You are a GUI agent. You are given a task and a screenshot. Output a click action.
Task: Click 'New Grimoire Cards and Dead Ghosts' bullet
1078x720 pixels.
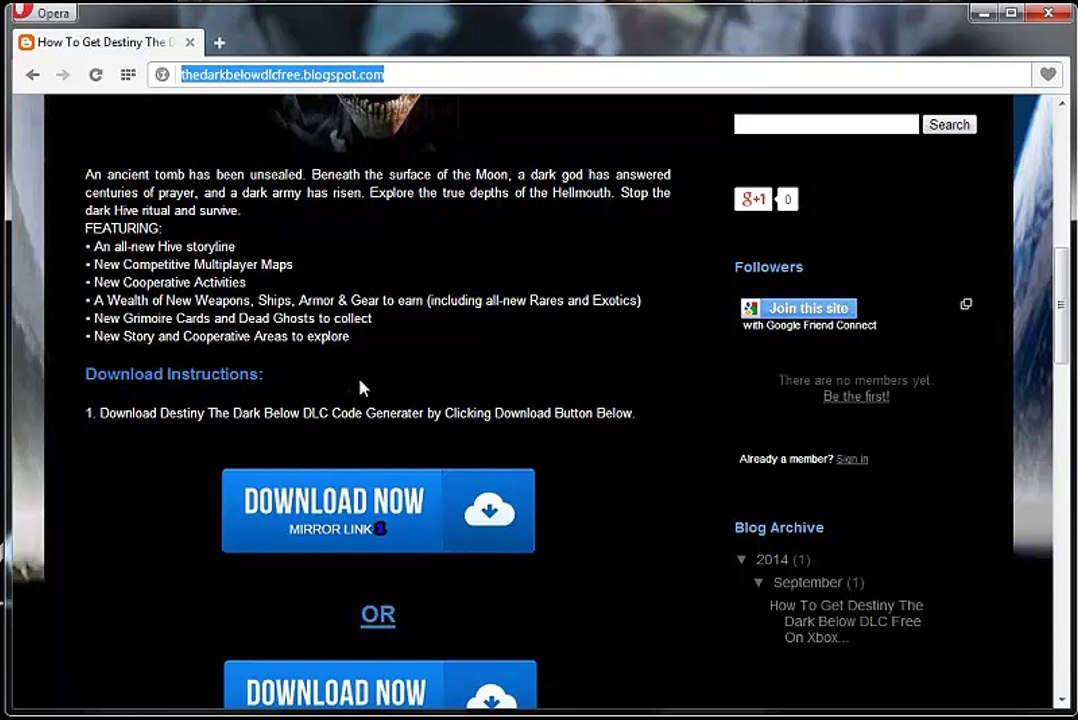point(228,318)
